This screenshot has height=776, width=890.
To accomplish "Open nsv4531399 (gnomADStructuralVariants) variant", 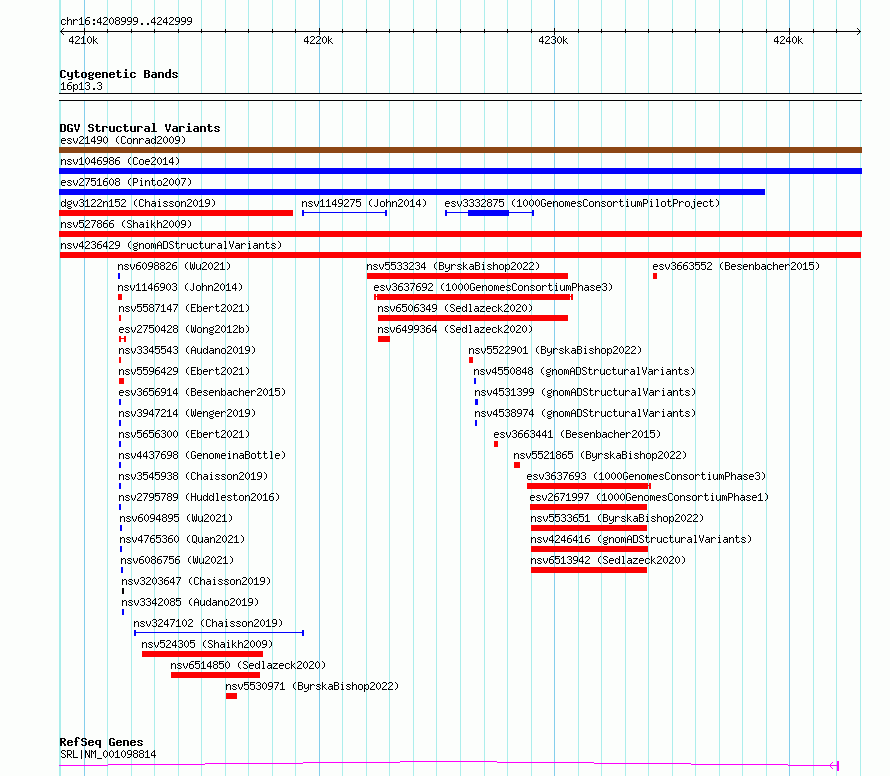I will (585, 392).
